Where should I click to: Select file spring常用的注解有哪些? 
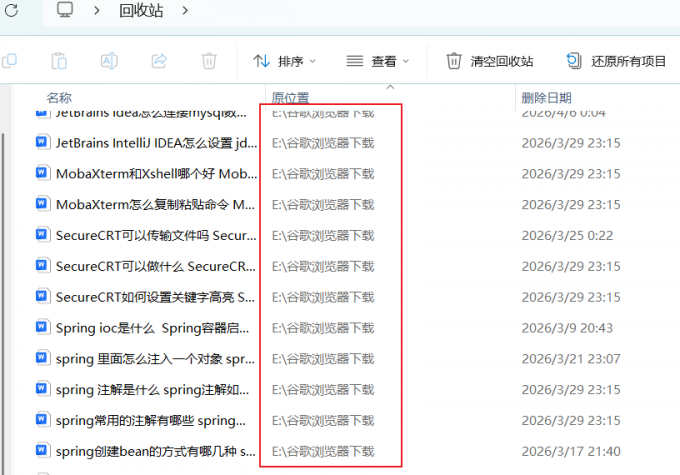coord(151,420)
